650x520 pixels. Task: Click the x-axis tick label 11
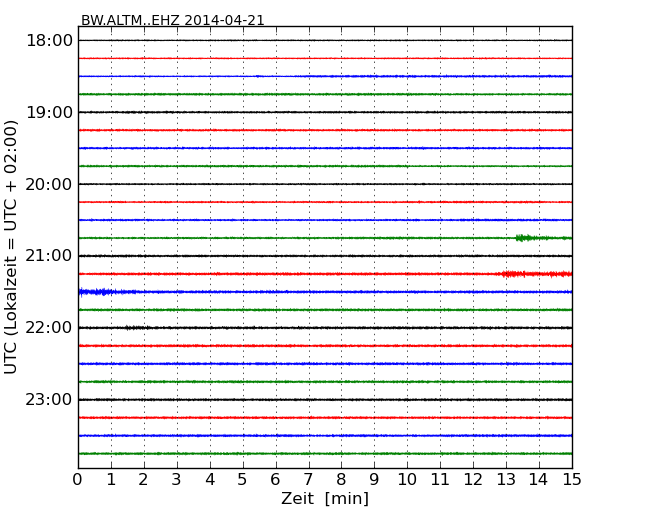coord(440,480)
